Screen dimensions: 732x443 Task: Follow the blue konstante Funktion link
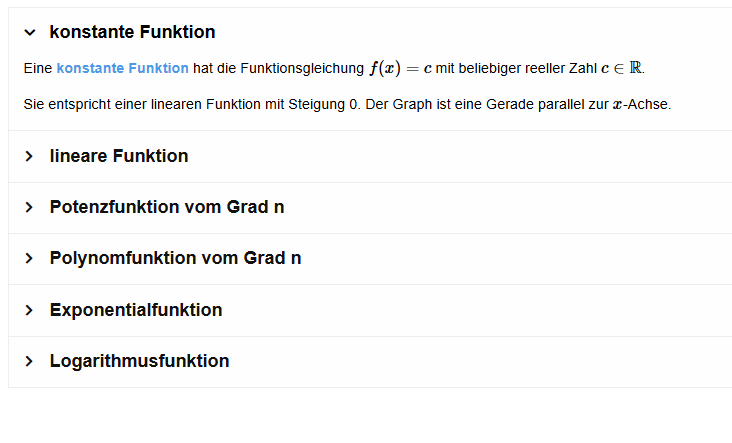tap(122, 68)
